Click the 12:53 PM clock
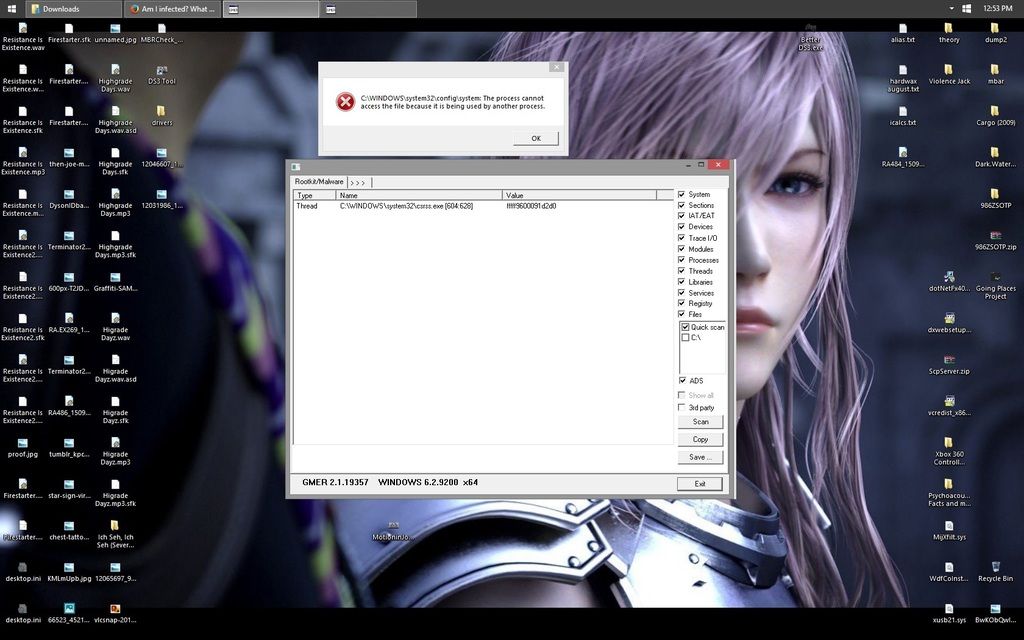This screenshot has width=1024, height=640. point(997,8)
